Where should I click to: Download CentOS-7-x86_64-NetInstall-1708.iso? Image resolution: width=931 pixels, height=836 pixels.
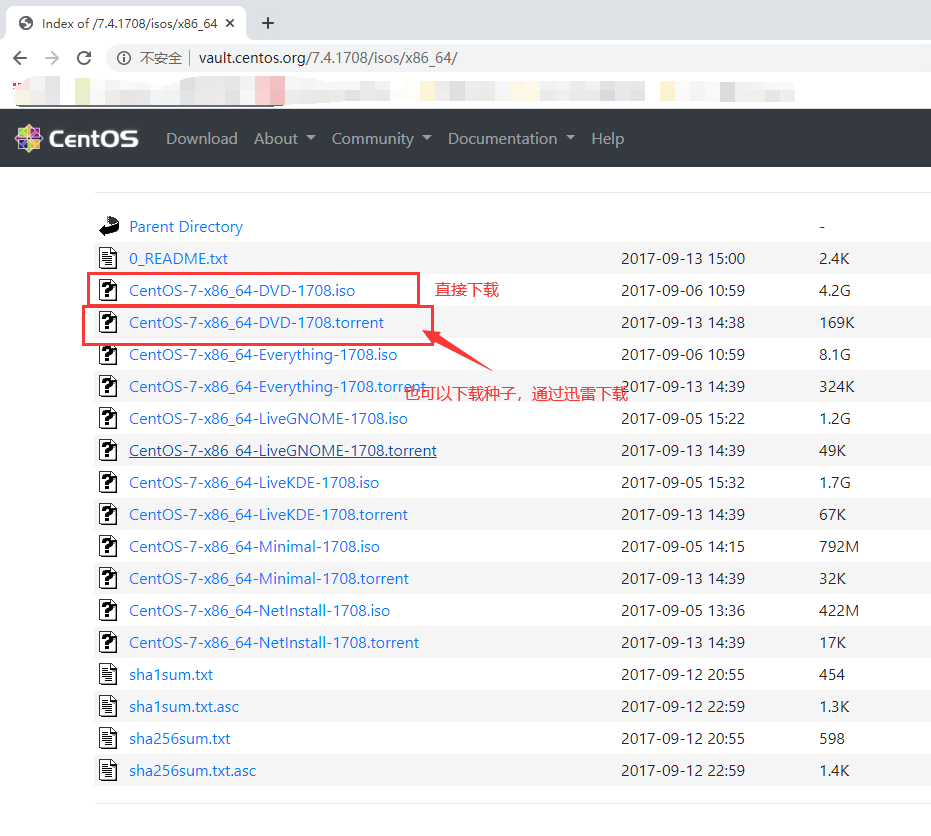[259, 610]
